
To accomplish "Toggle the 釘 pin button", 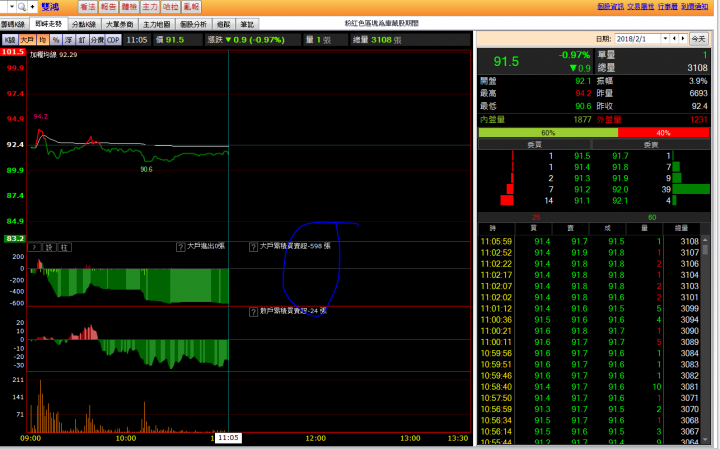I will (x=82, y=40).
